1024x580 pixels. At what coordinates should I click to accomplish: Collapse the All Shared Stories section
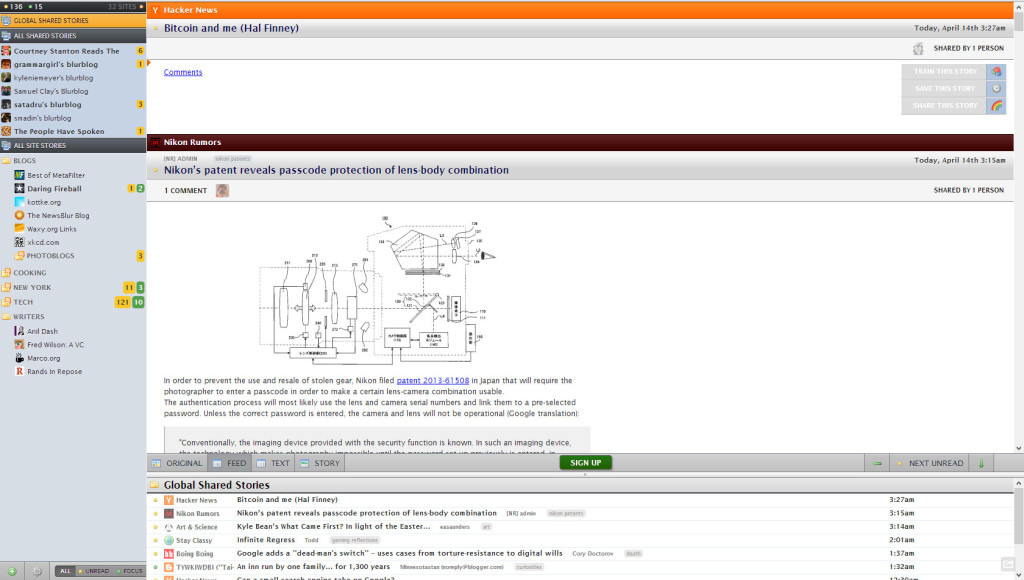click(73, 35)
